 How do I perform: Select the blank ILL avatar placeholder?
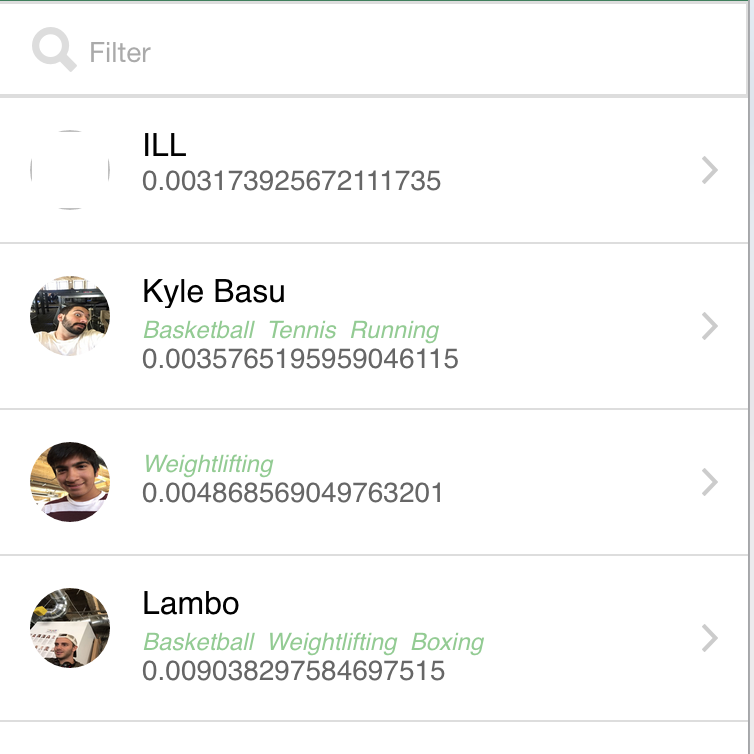tap(70, 170)
